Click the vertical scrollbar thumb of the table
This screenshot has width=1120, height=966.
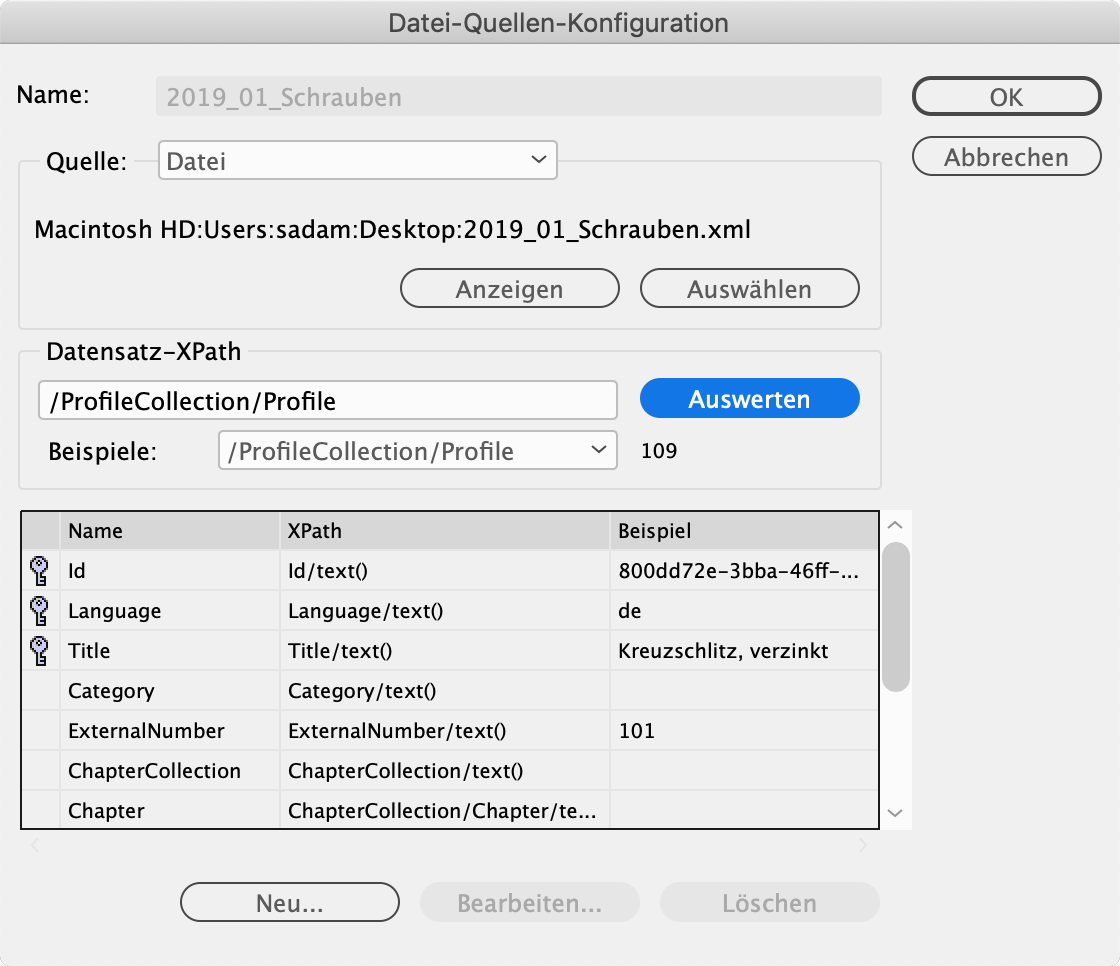896,617
